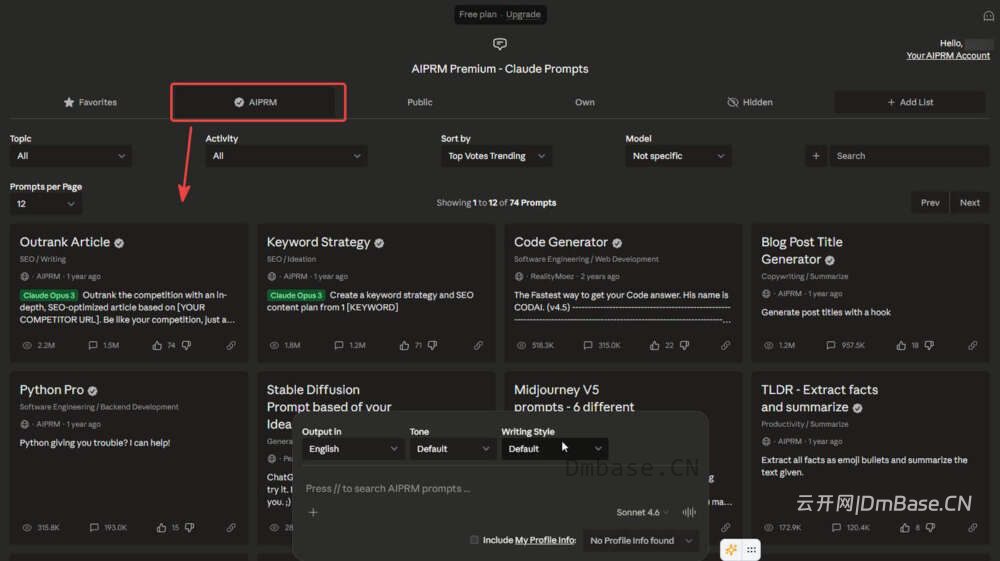Switch to the Public tab

point(420,102)
